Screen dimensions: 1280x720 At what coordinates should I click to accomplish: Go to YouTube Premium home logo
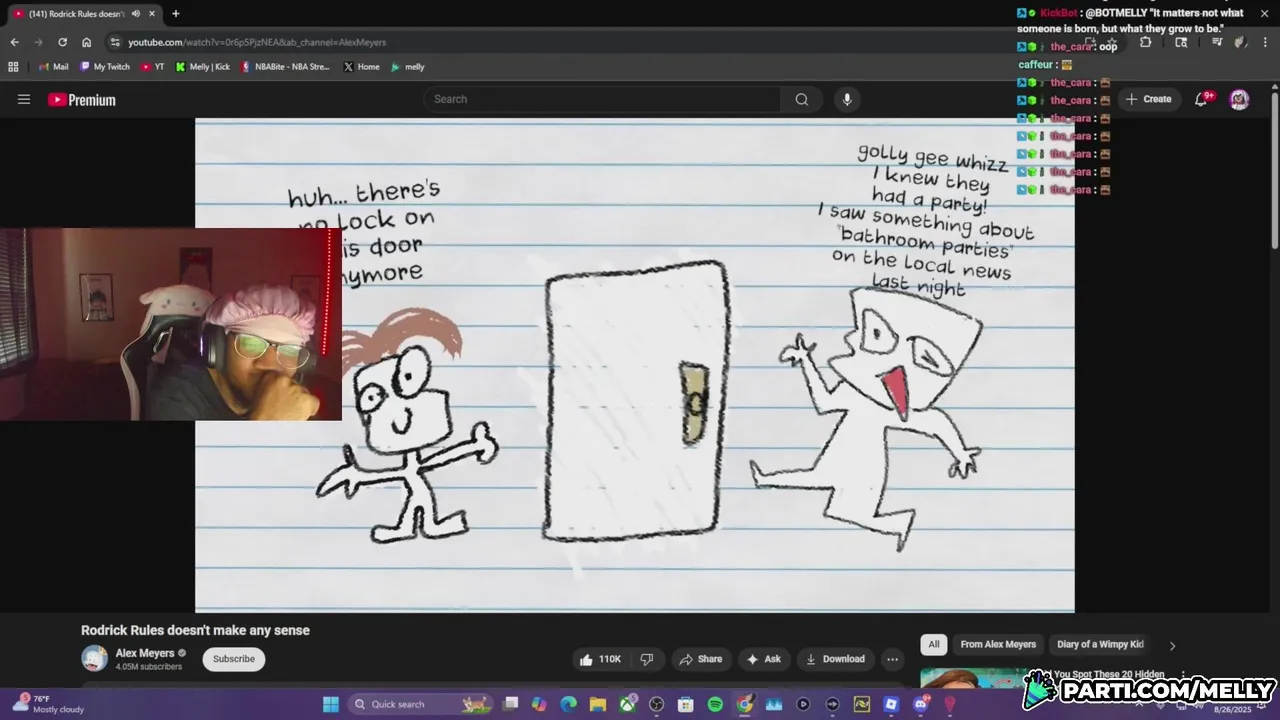82,100
